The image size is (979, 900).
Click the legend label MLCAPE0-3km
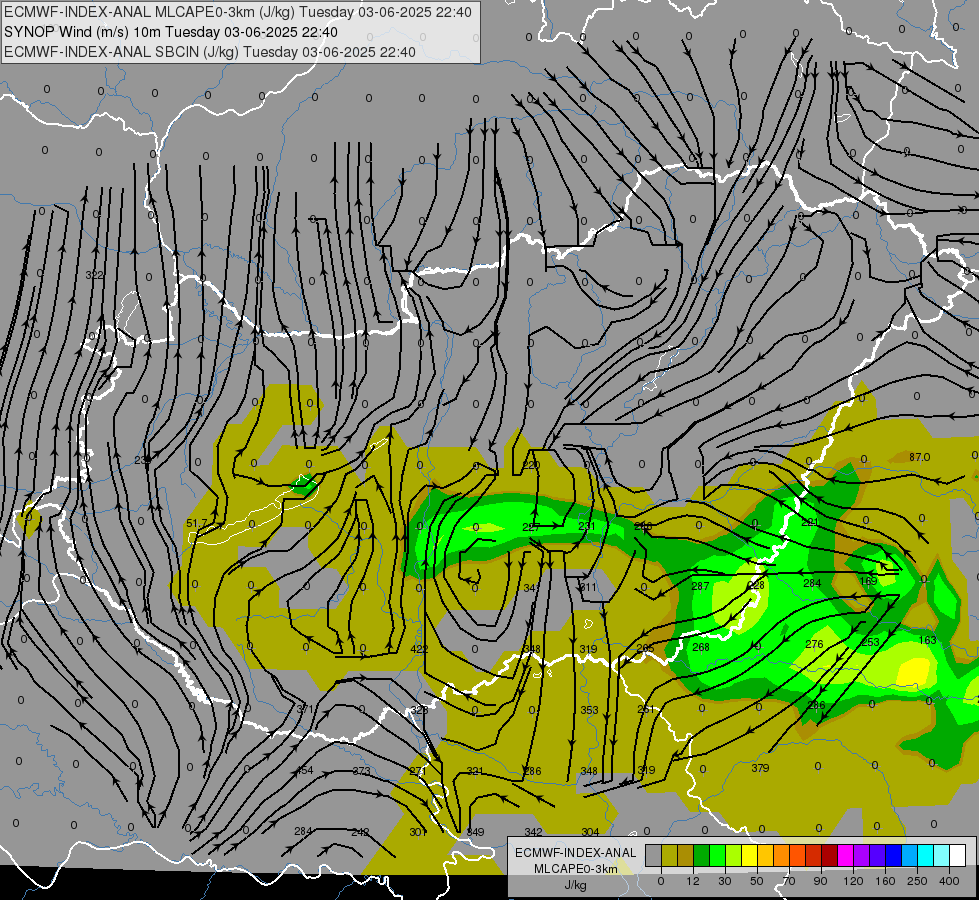tap(576, 869)
